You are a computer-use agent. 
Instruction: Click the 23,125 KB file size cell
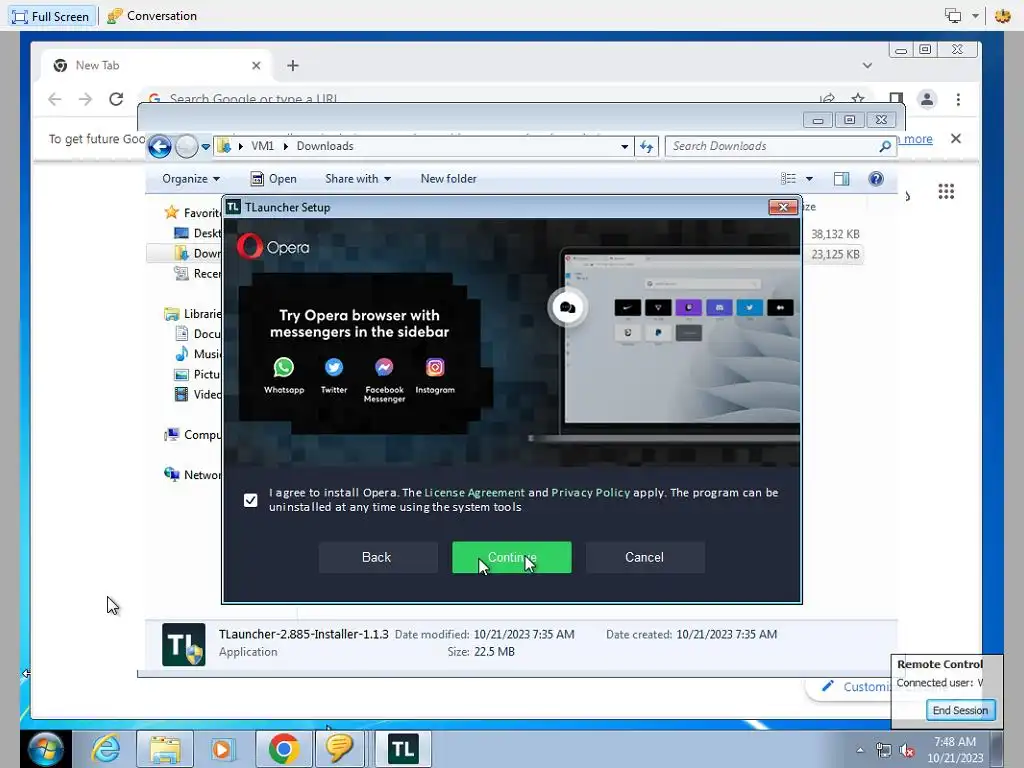(835, 254)
